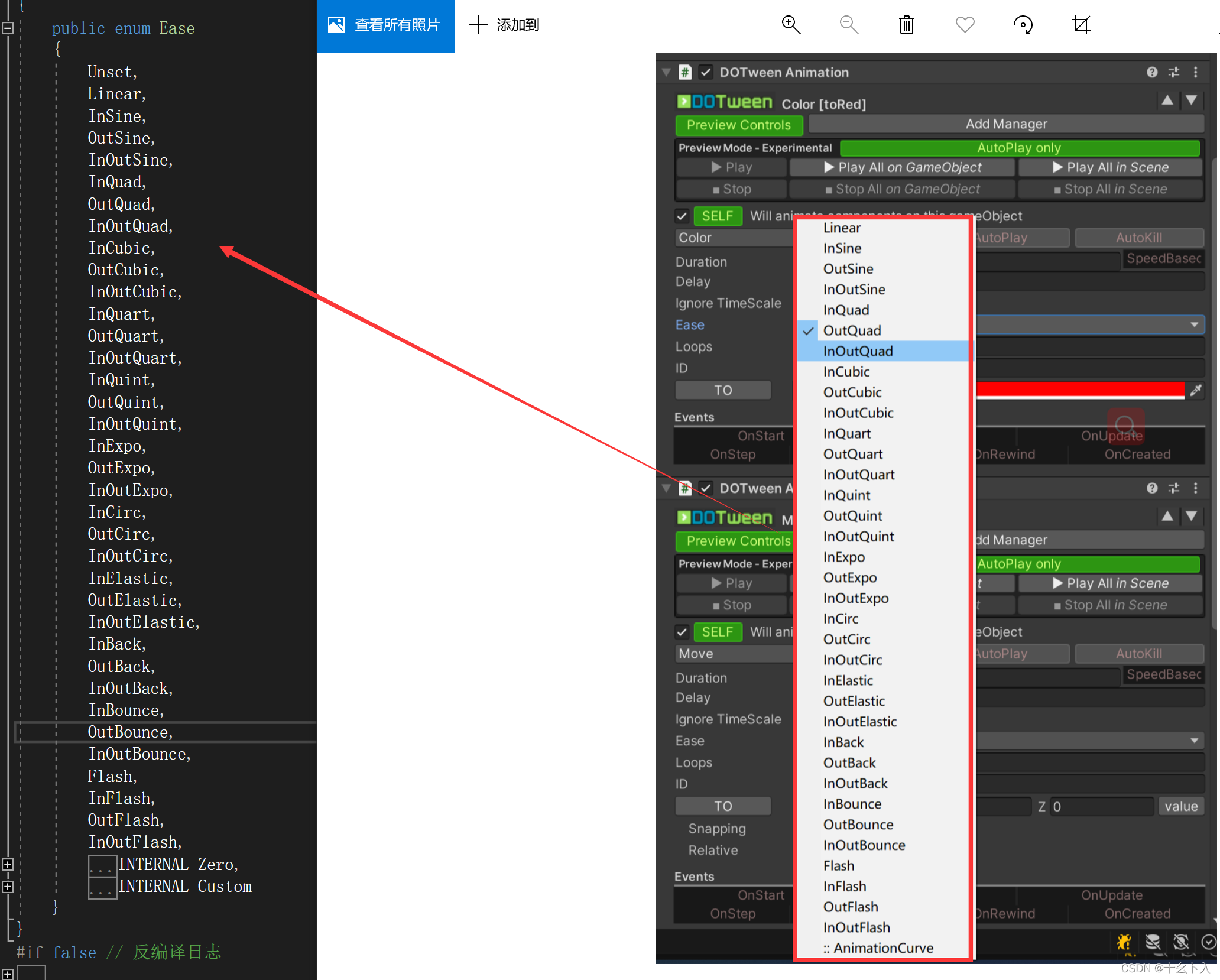This screenshot has width=1220, height=980.
Task: Open the Move animation type dropdown
Action: (734, 654)
